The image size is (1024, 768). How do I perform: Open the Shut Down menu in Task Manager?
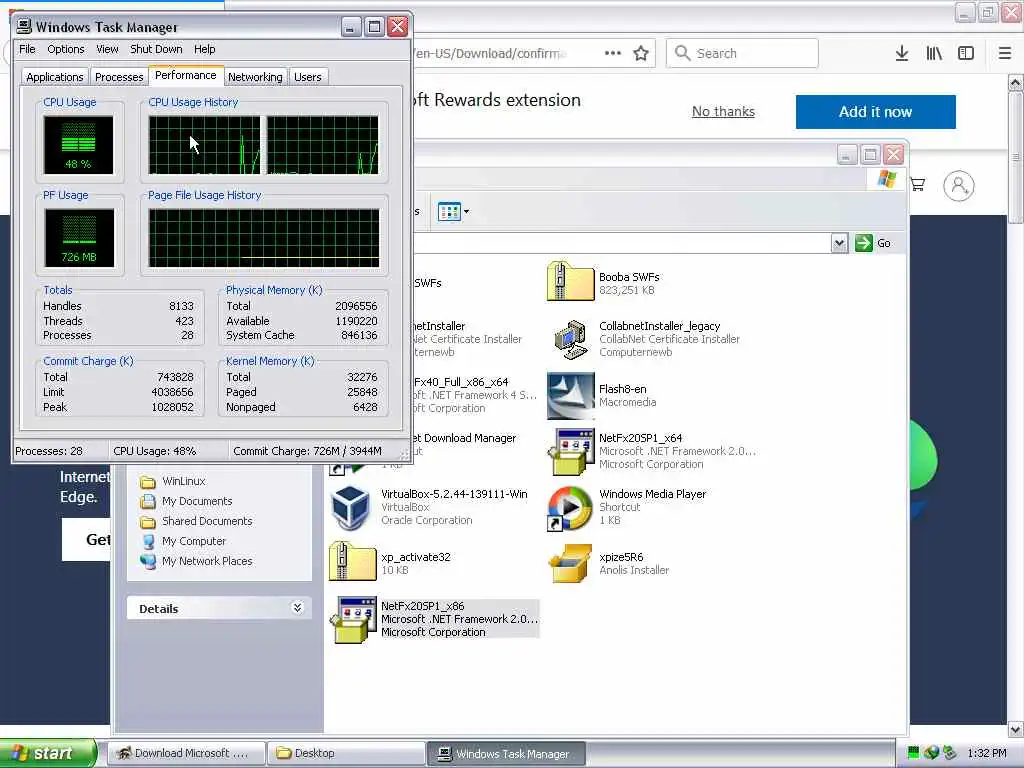[156, 49]
